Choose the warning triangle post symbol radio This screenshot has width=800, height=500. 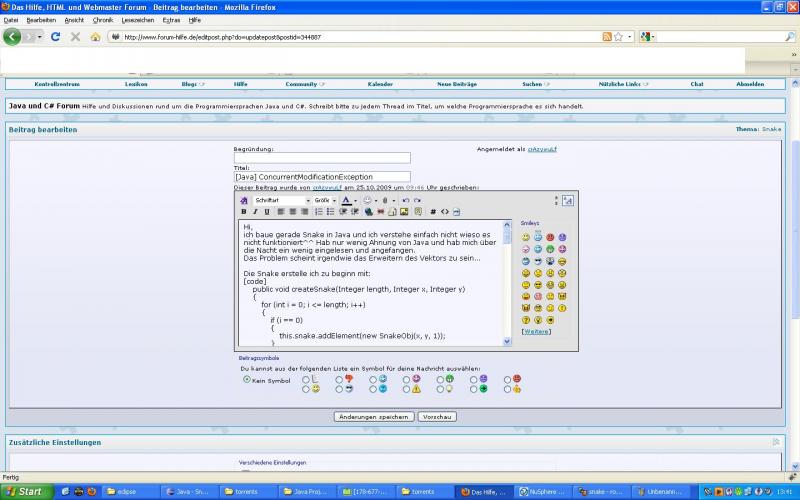(x=407, y=389)
